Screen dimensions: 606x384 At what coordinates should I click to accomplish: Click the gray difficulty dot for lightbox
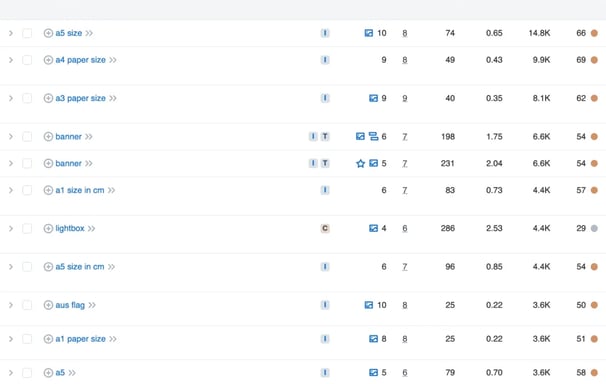[x=594, y=229]
